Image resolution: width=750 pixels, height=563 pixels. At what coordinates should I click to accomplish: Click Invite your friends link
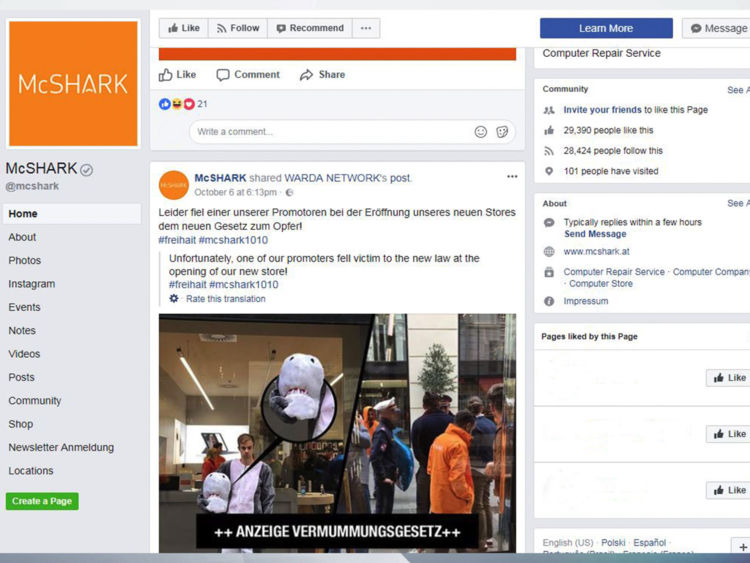(x=602, y=110)
